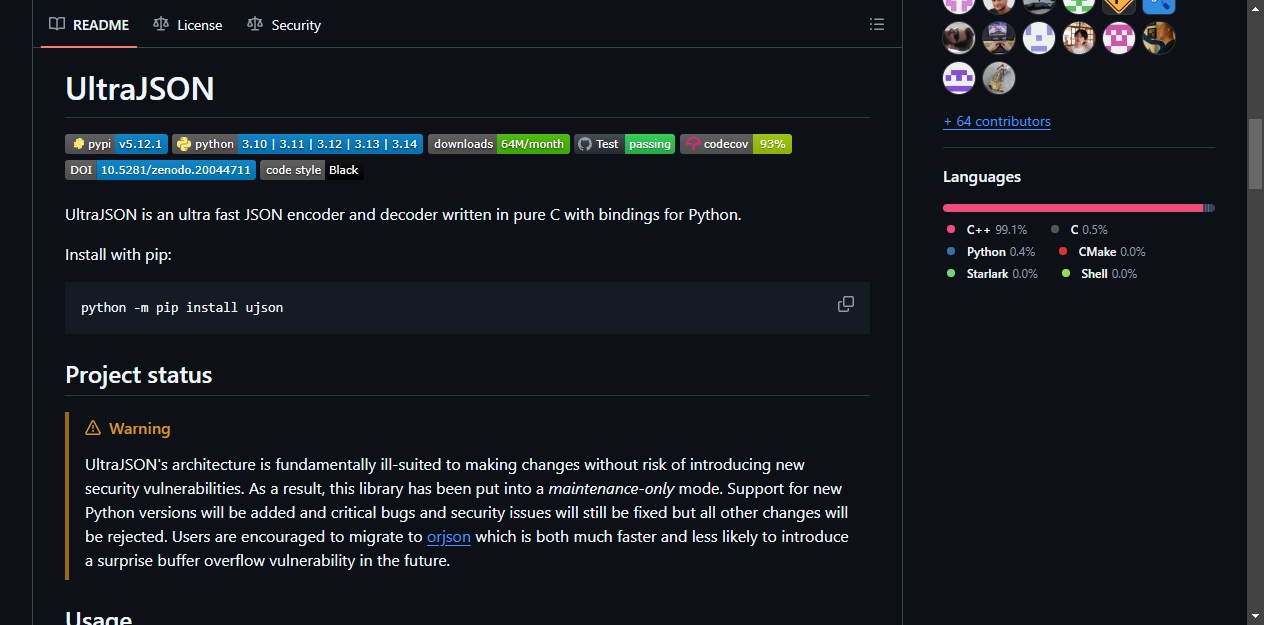Screen dimensions: 1264x625
Task: Click the codecov 93% badge
Action: [736, 144]
